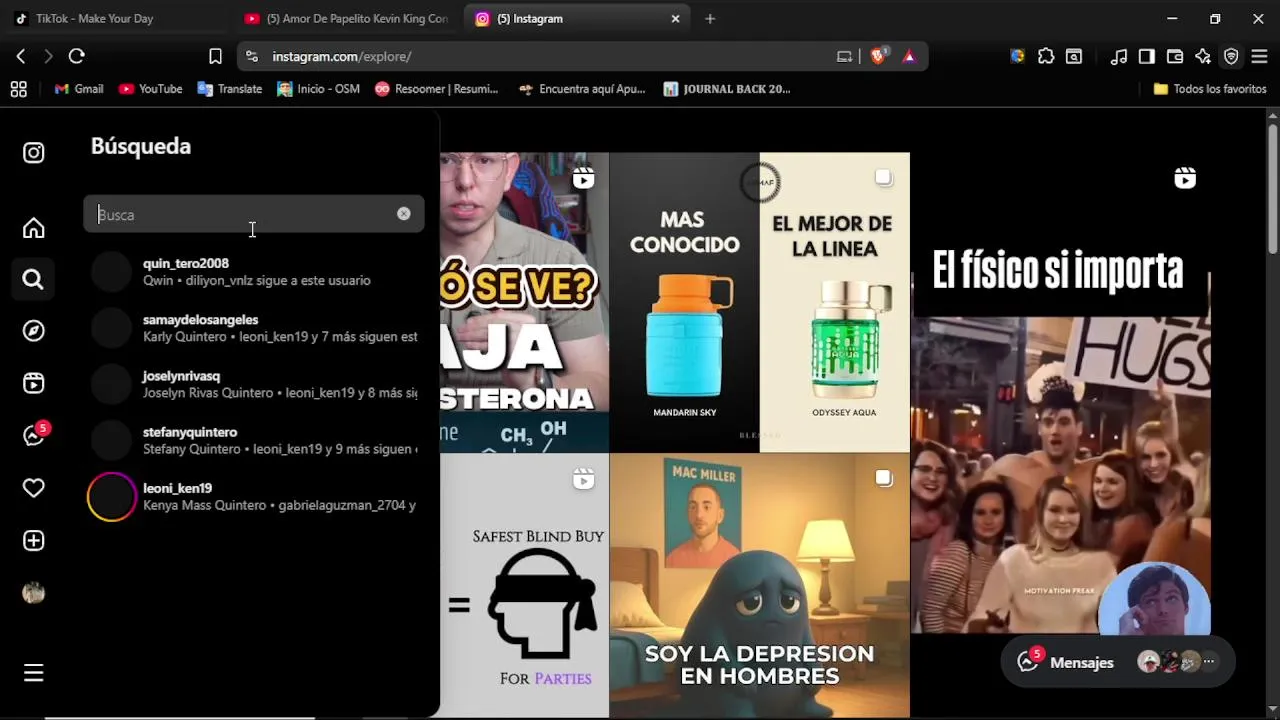Select search result quin_tero2008

point(254,272)
